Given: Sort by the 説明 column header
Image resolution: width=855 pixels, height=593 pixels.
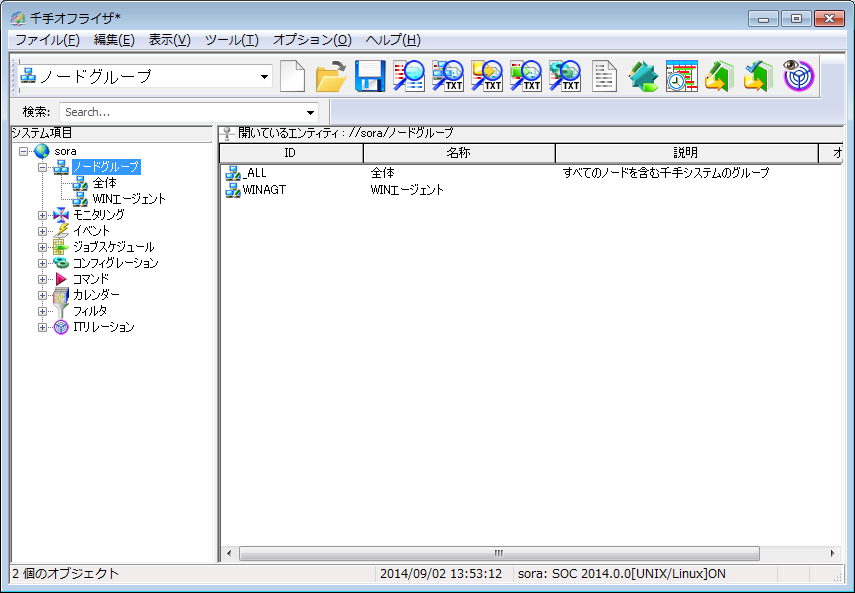Looking at the screenshot, I should (x=687, y=153).
